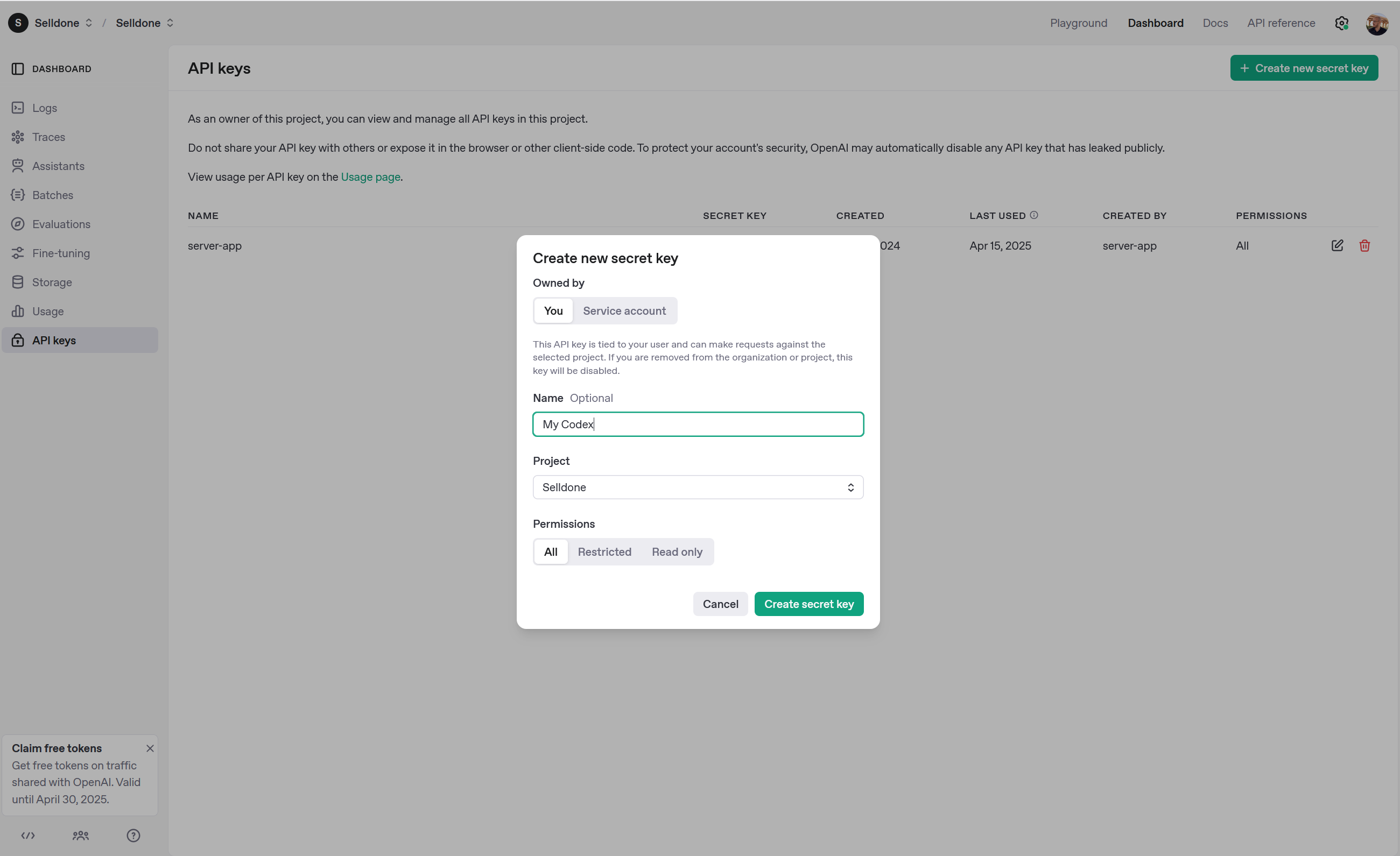Click the NAME column header
1400x856 pixels.
point(203,216)
